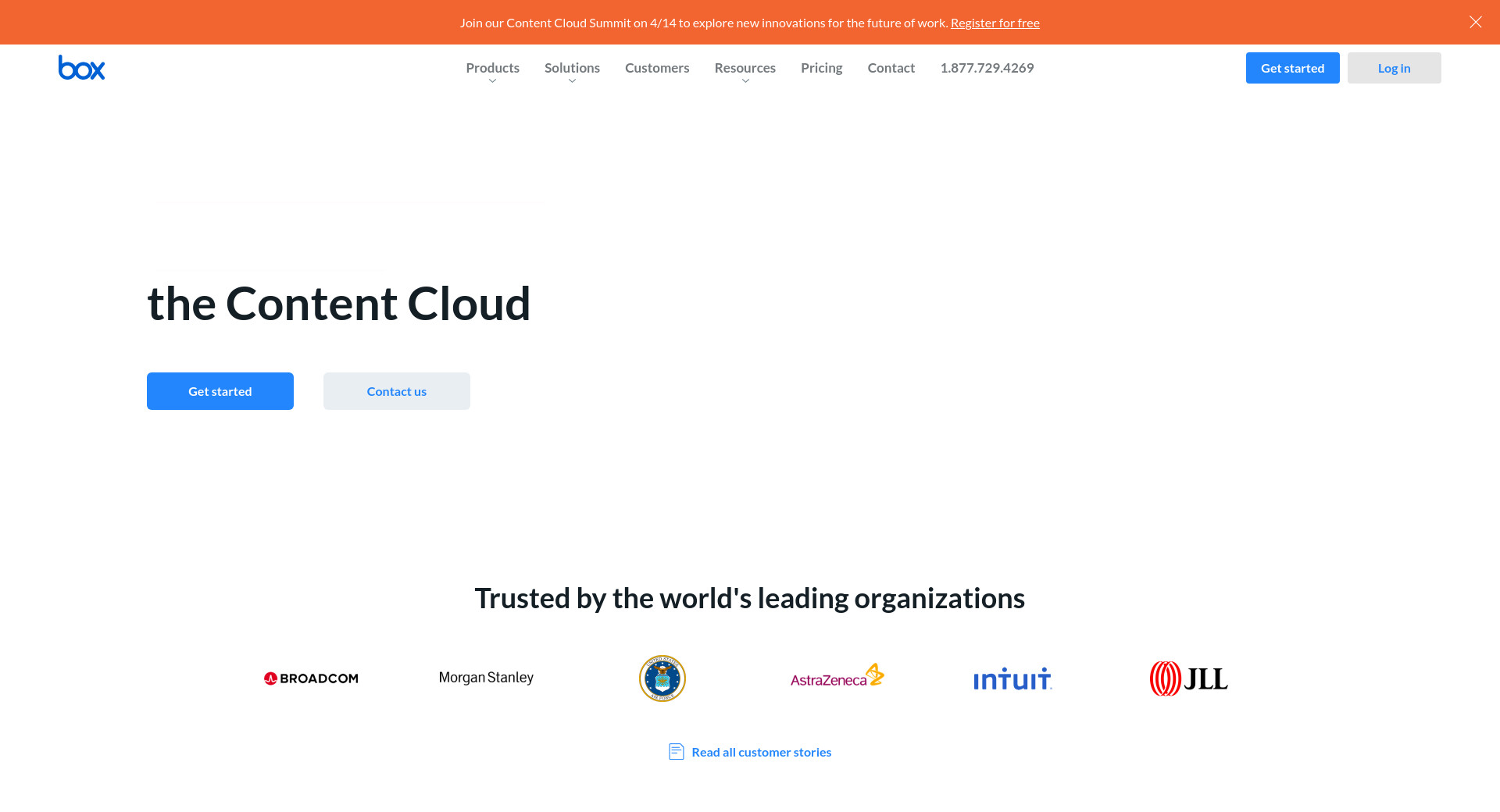Click the US Air Force seal
The width and height of the screenshot is (1500, 812).
[x=662, y=678]
